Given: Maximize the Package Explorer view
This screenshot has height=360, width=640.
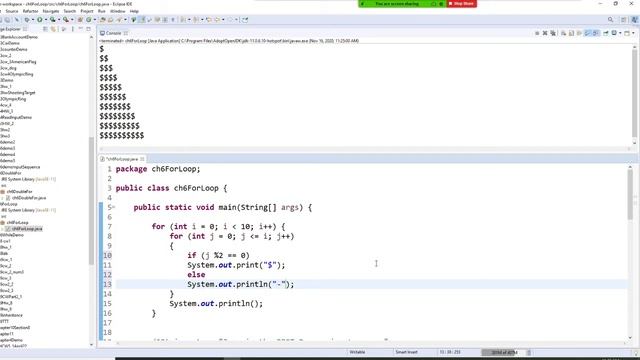Looking at the screenshot, I should point(88,29).
